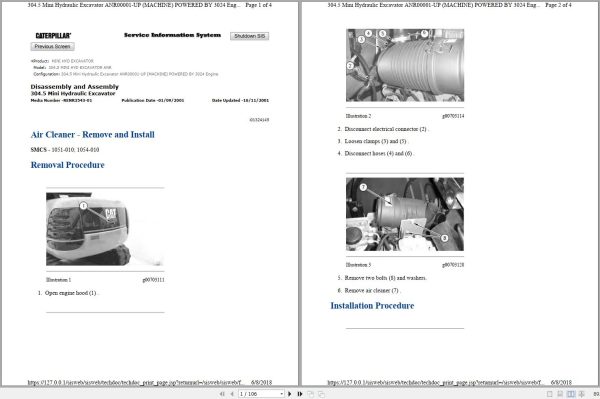Click the next view icon in bottom toolbar
Viewport: 600px width, 399px height.
point(321,394)
